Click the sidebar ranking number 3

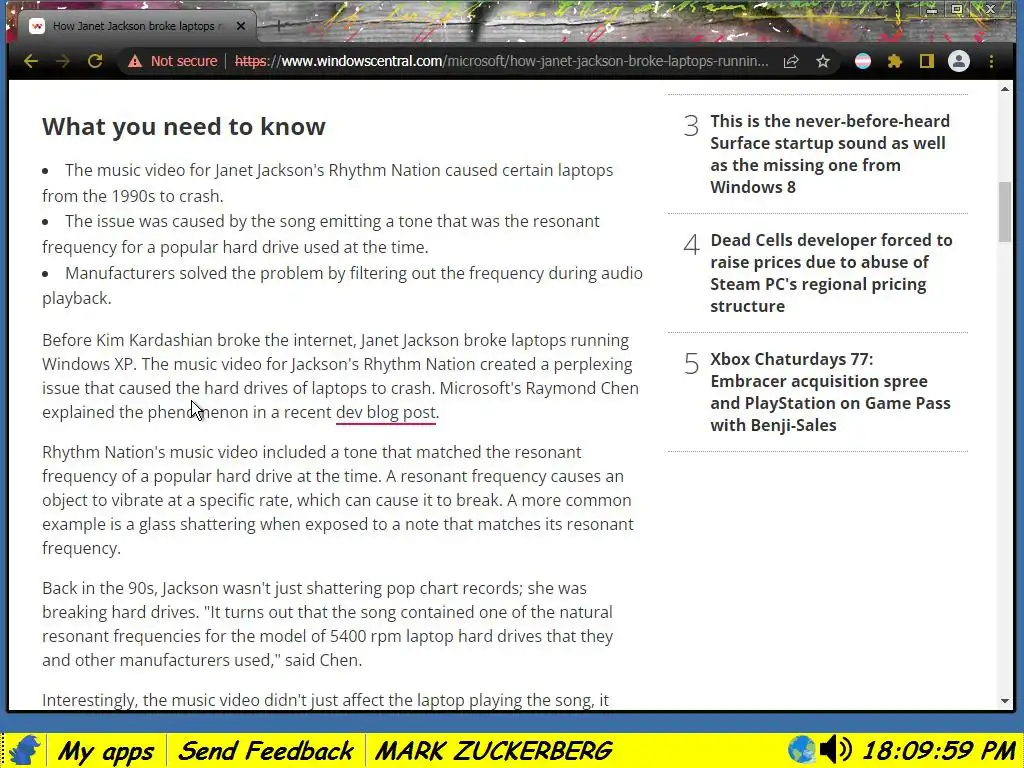tap(691, 125)
